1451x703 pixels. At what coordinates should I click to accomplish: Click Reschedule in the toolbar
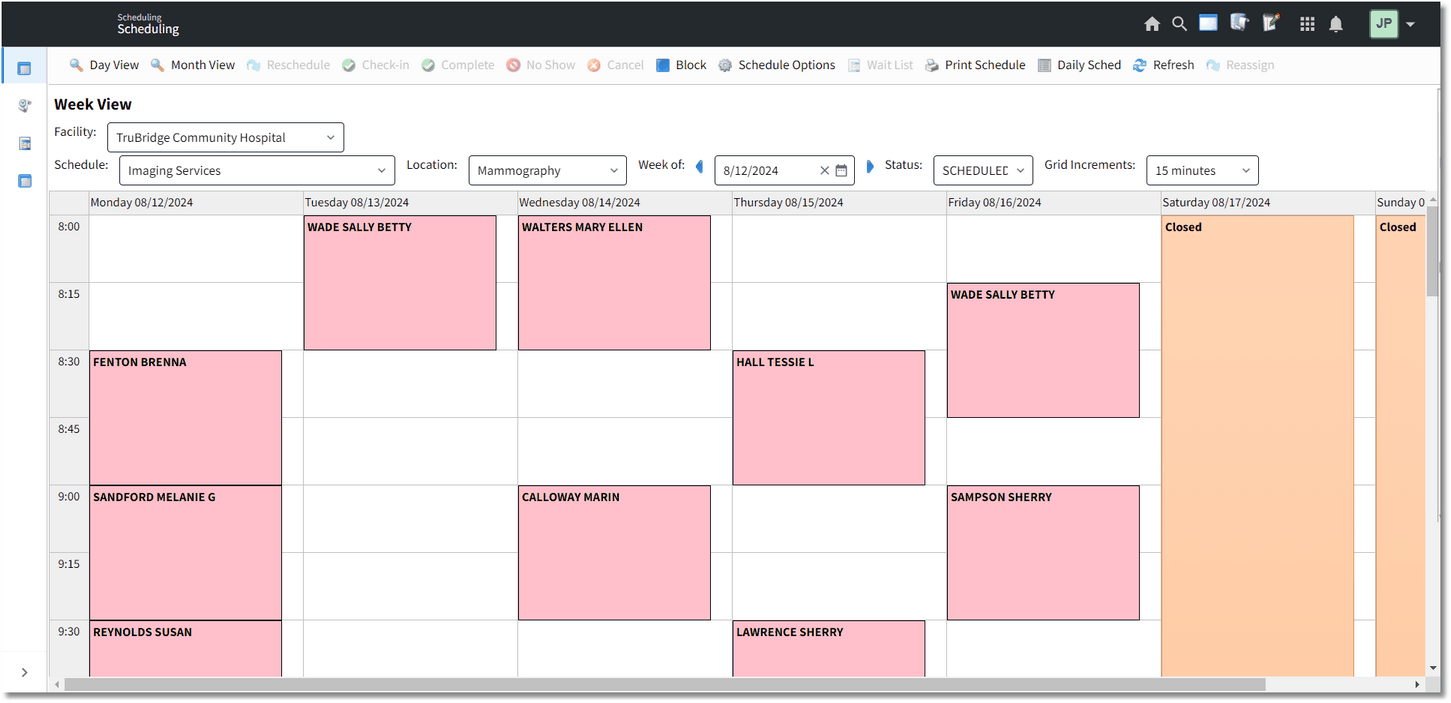point(288,65)
